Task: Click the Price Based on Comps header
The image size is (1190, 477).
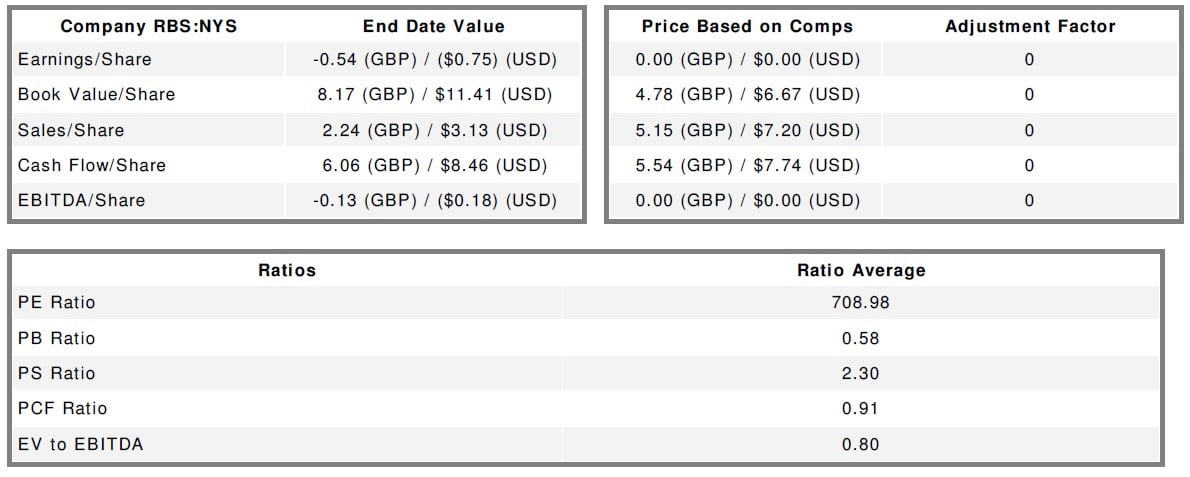Action: point(747,26)
